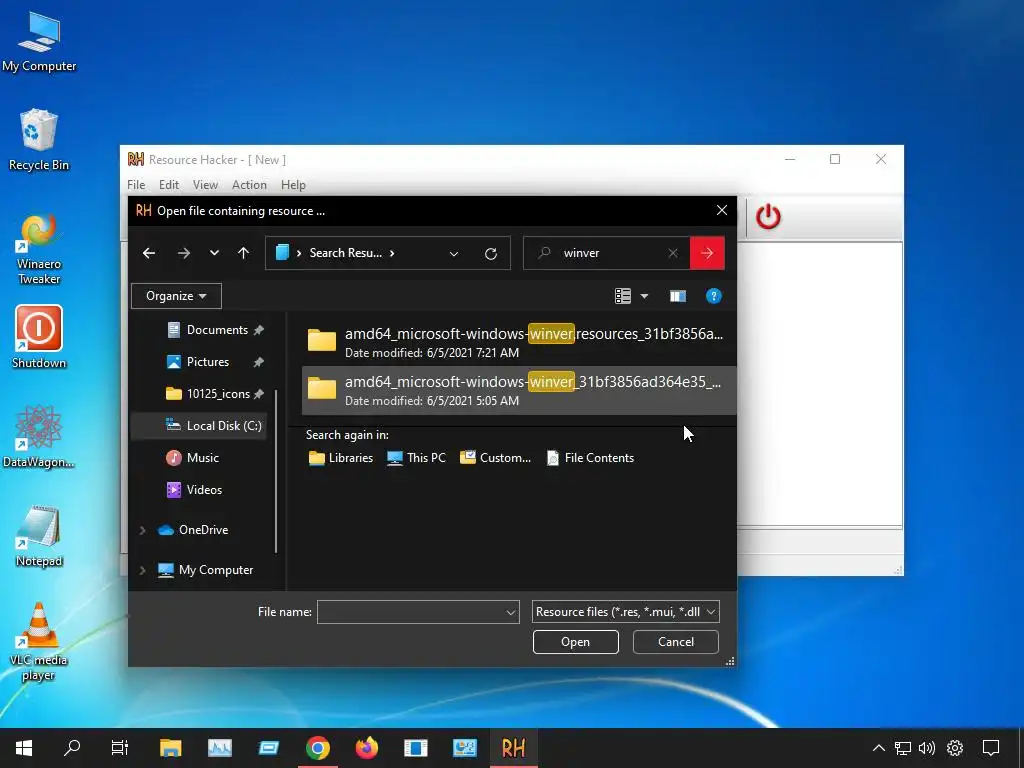Go up one folder level
This screenshot has height=768, width=1024.
tap(244, 253)
